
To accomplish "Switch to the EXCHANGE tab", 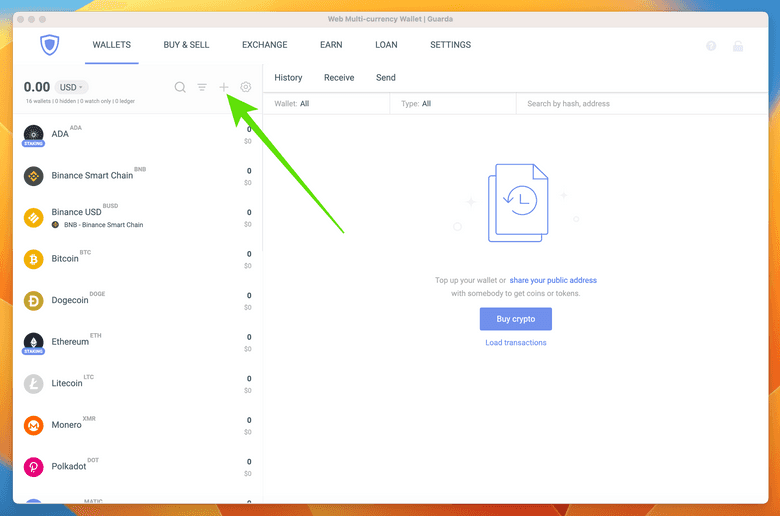I will pyautogui.click(x=264, y=45).
